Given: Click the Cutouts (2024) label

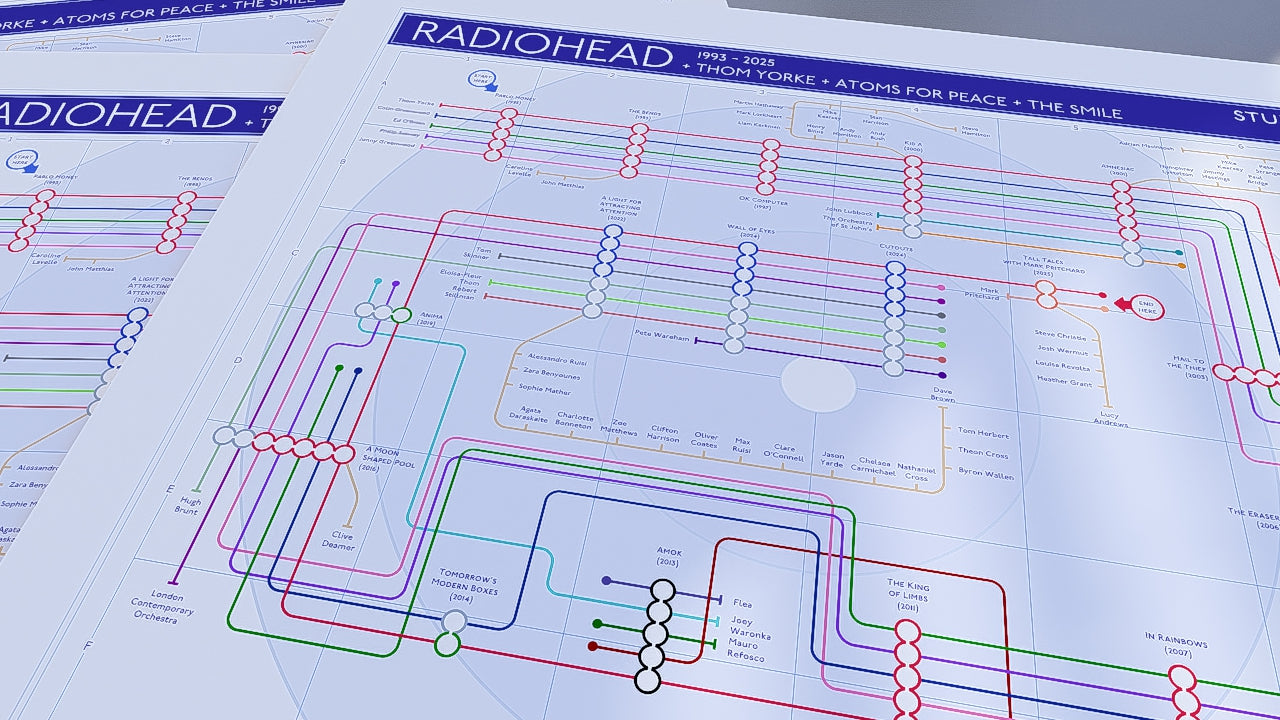Looking at the screenshot, I should click(898, 251).
